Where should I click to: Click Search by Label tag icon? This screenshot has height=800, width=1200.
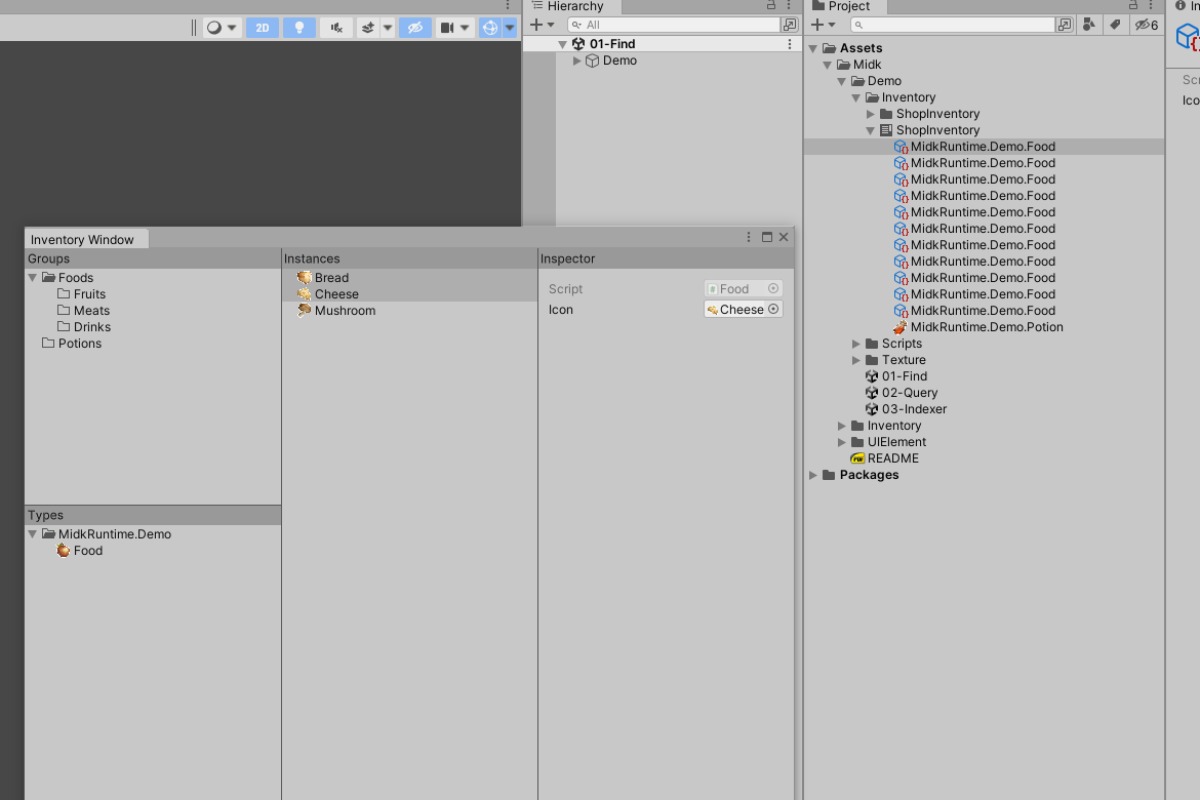(x=1114, y=24)
